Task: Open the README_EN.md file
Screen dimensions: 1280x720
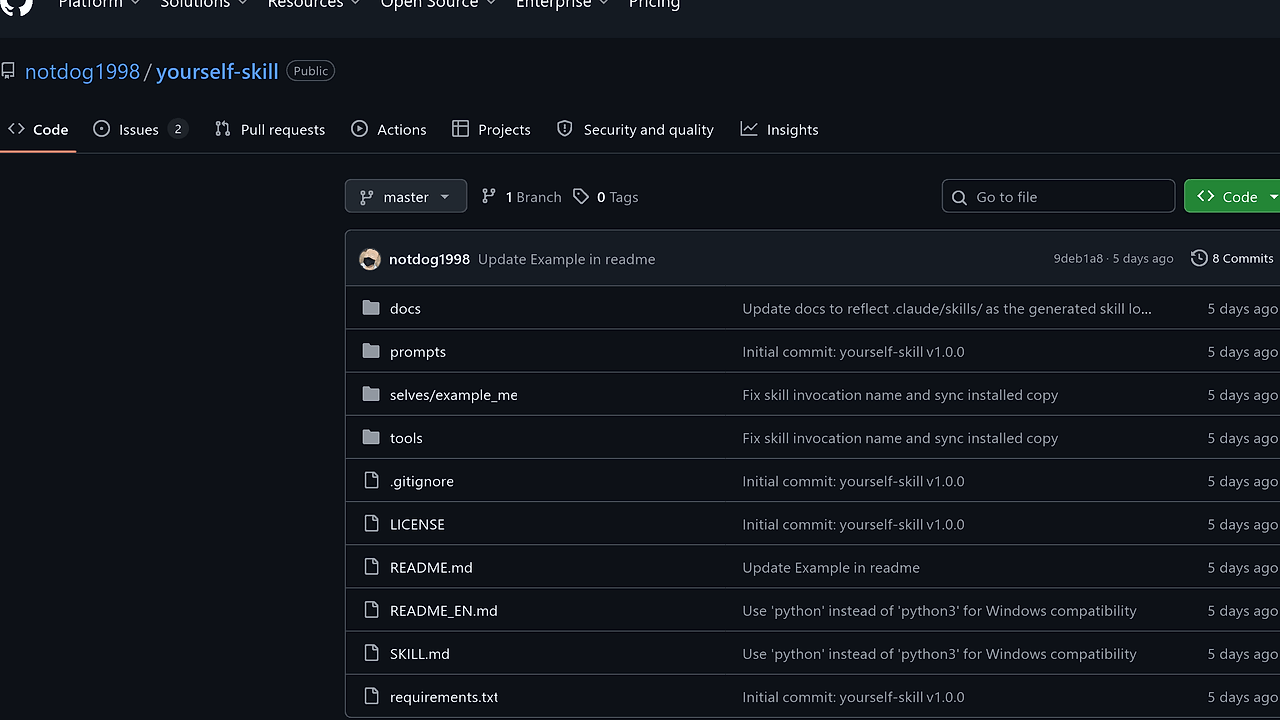Action: tap(444, 610)
